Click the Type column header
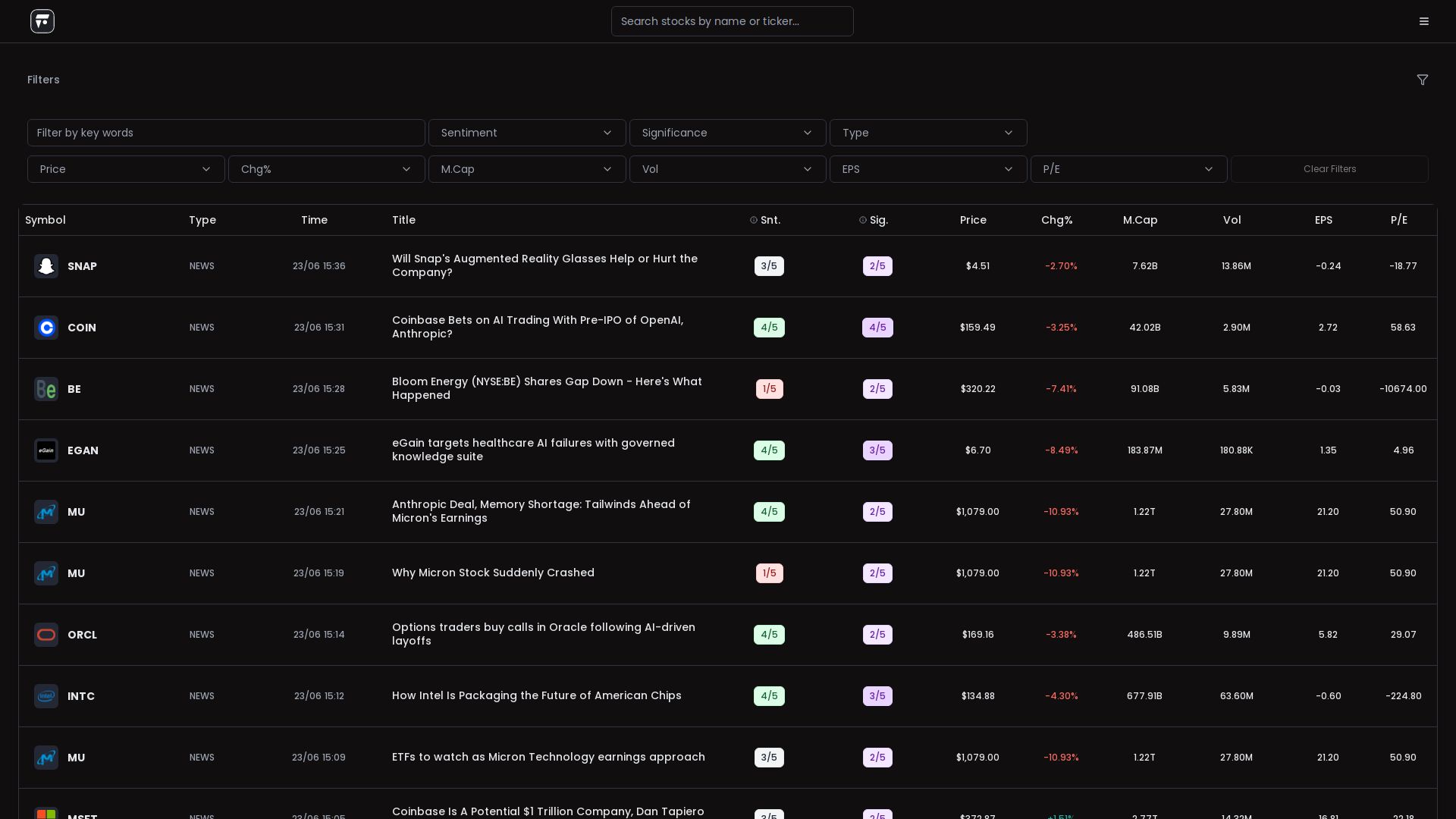This screenshot has height=819, width=1456. [202, 220]
